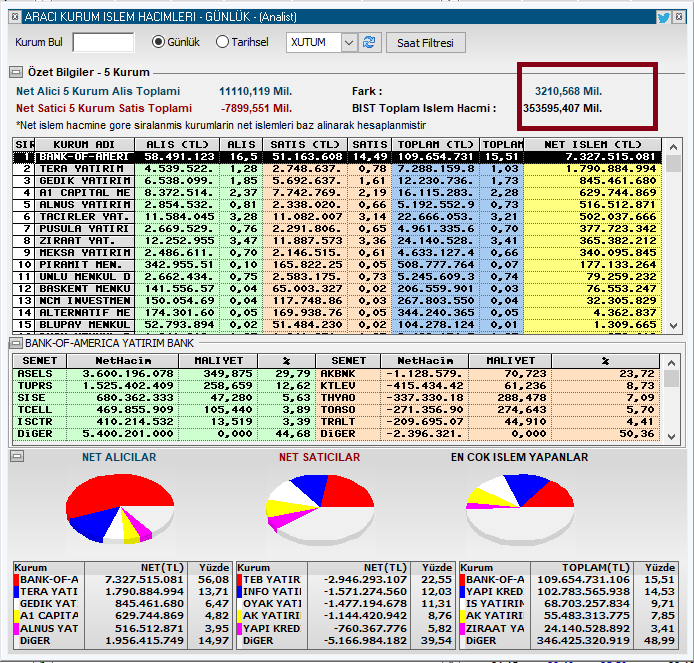Collapse the BANK-OF-AMERICA YATIRIM BANK section
This screenshot has width=694, height=663.
click(x=16, y=343)
